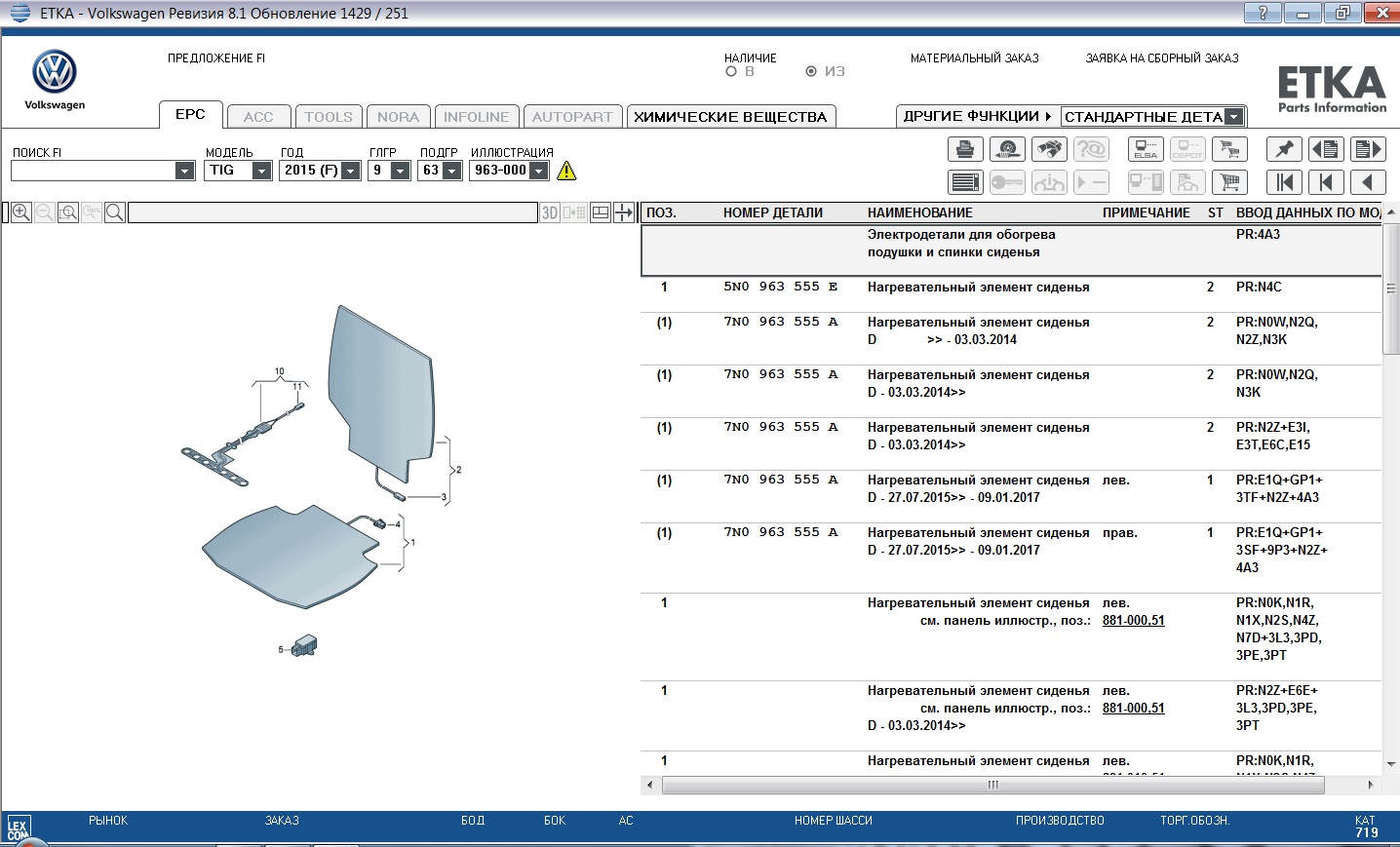Image resolution: width=1400 pixels, height=847 pixels.
Task: Open the ДРУГИЕ ФУНКЦИИ menu
Action: (x=977, y=116)
